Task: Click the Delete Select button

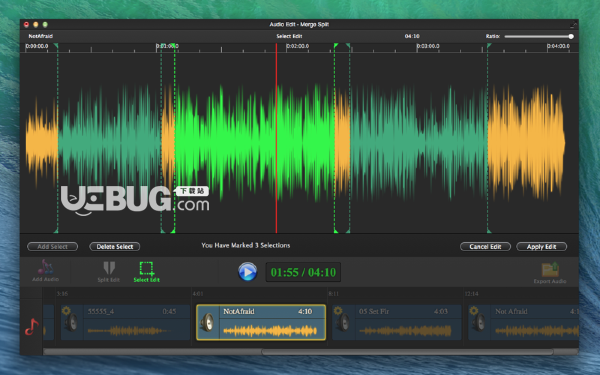Action: click(115, 247)
